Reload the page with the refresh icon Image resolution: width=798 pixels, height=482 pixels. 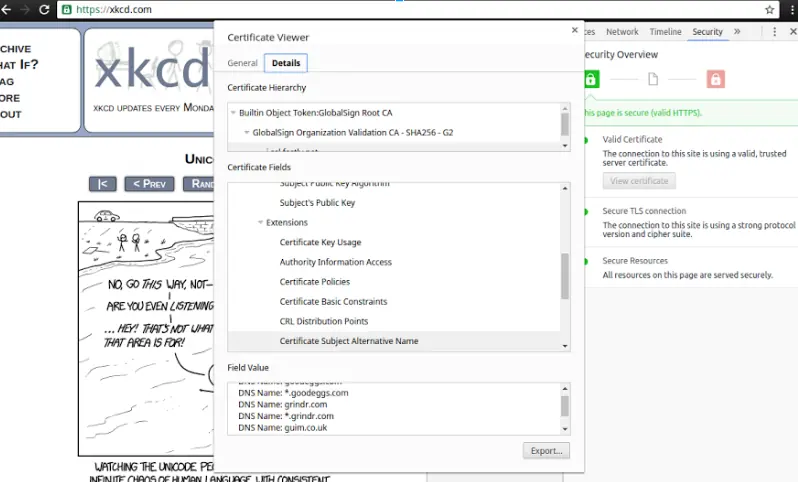(x=44, y=10)
